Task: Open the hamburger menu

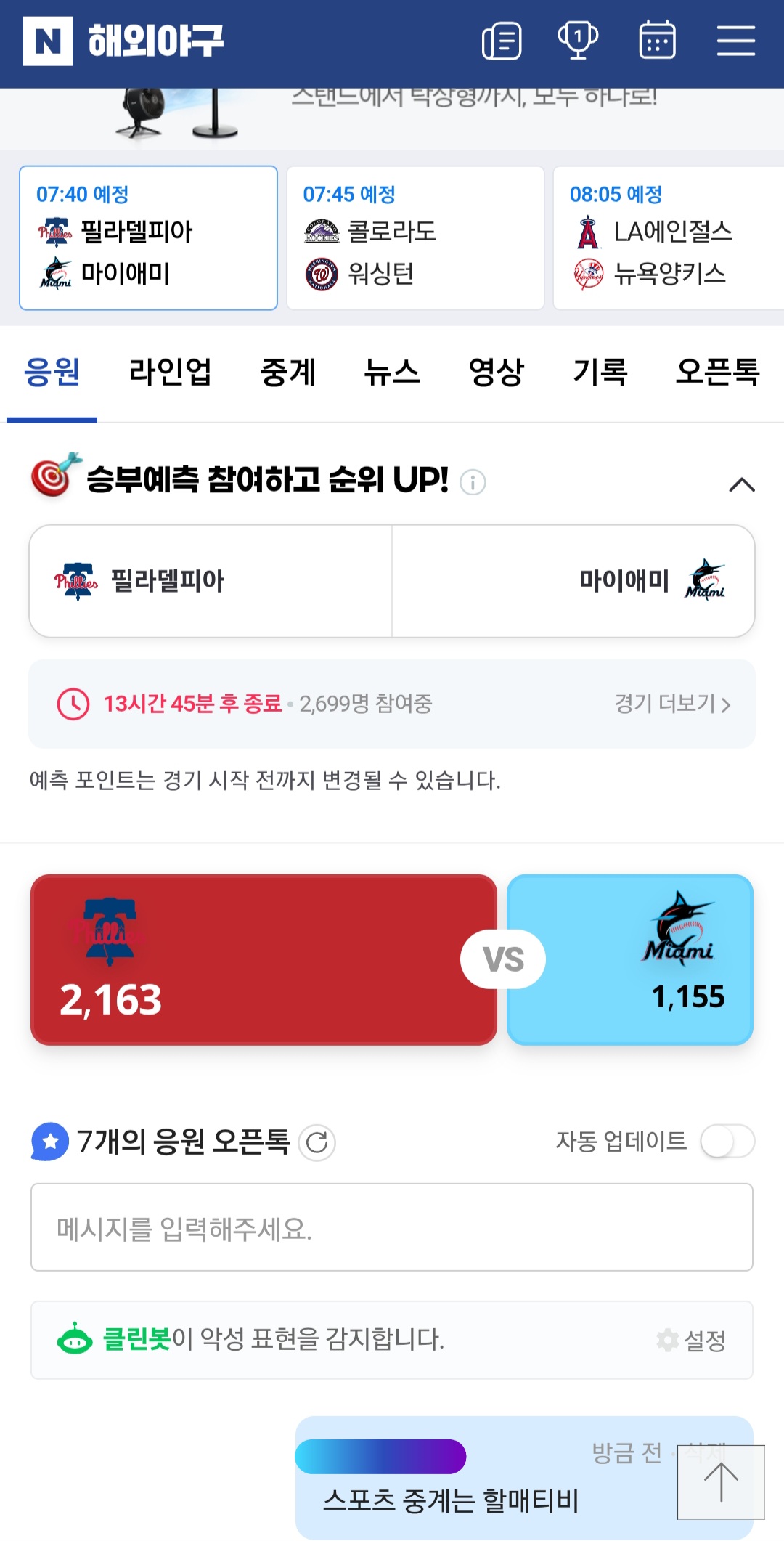Action: [x=736, y=41]
